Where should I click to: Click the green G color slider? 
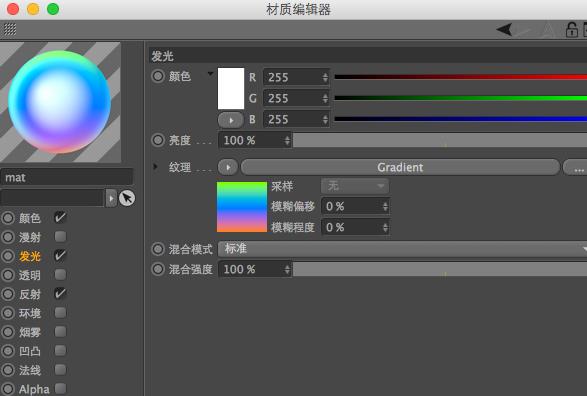tap(460, 98)
